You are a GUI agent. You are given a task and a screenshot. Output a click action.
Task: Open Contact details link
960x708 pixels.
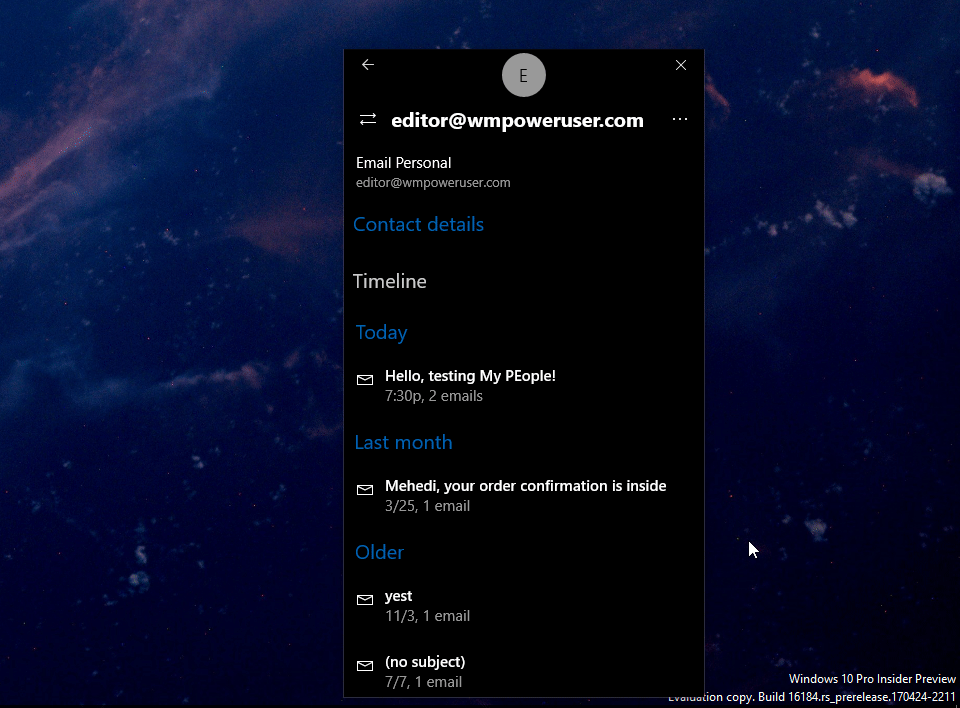click(418, 224)
